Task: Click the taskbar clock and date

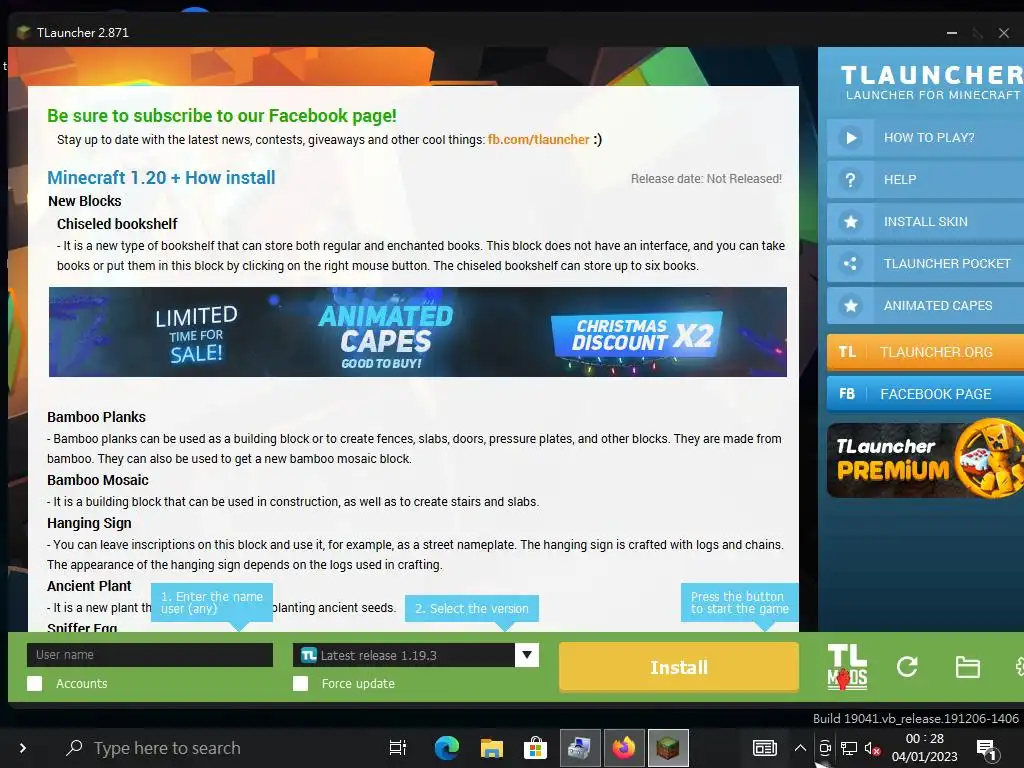Action: tap(925, 748)
